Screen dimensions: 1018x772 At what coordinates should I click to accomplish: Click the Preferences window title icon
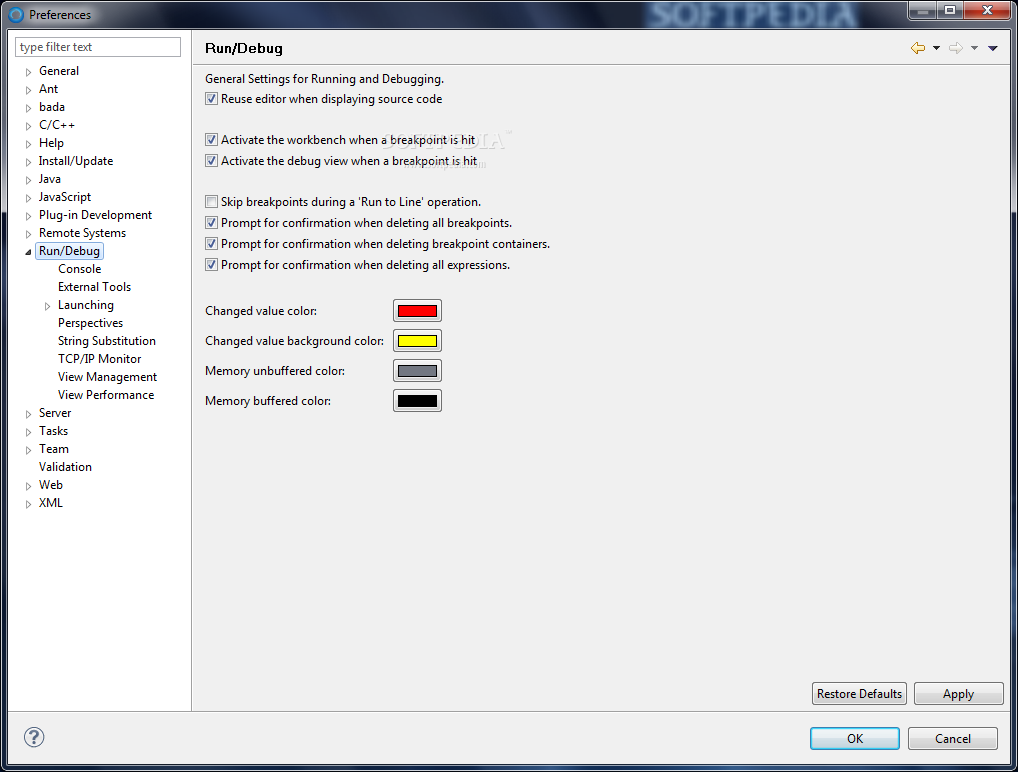pos(16,14)
